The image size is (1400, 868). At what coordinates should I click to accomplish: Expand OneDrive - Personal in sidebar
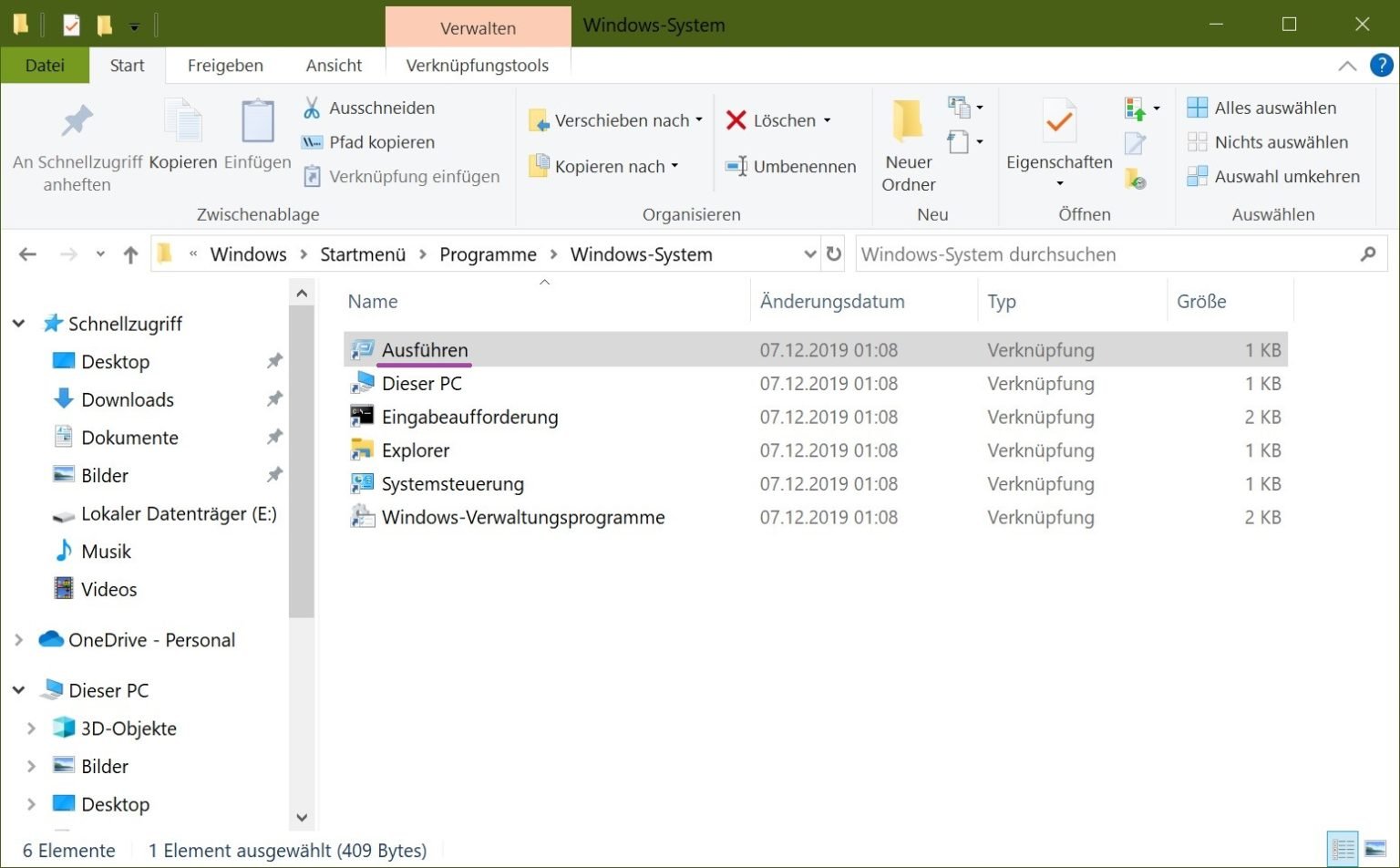coord(18,640)
